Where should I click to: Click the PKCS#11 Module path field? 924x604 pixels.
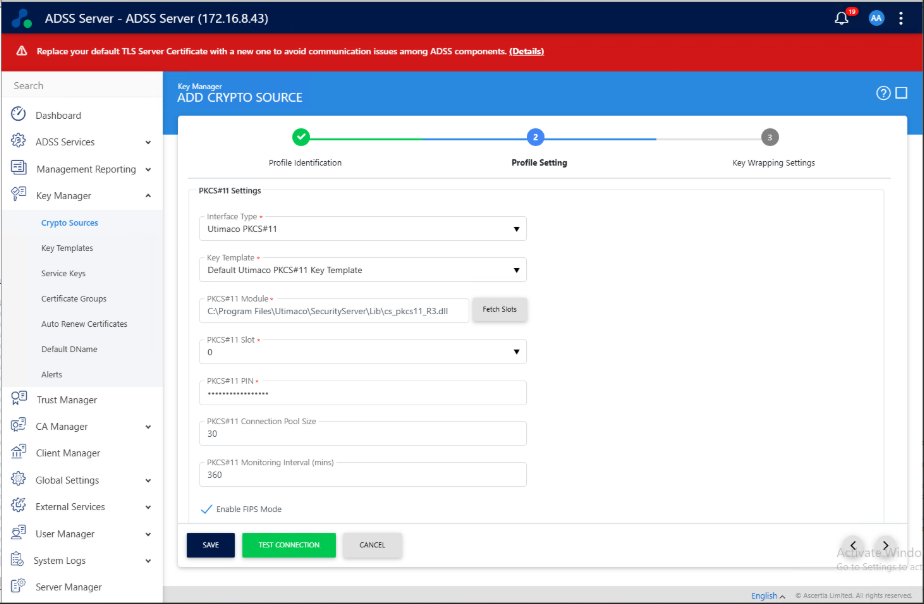coord(334,311)
